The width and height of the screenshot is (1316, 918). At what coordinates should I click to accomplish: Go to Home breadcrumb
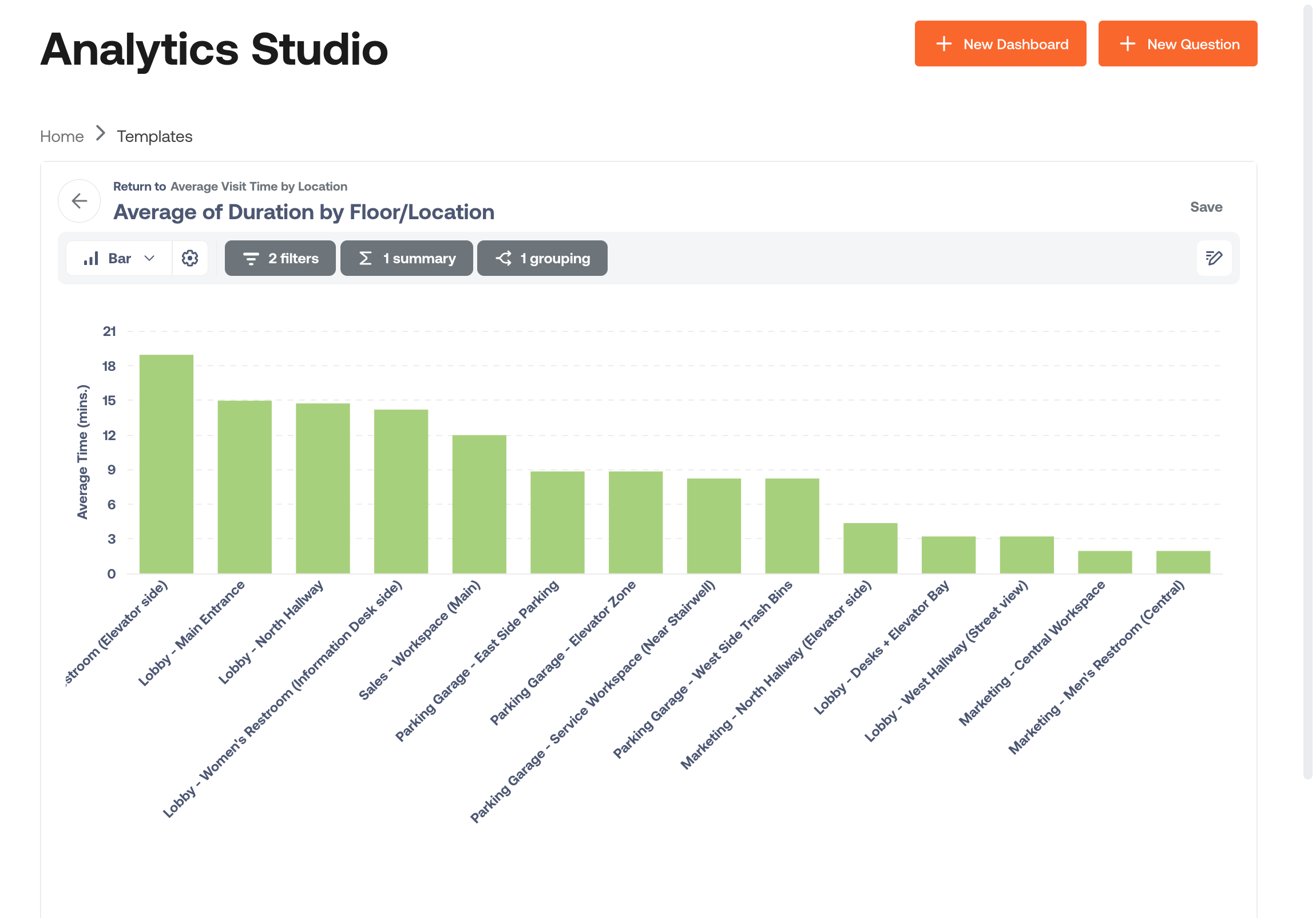[62, 136]
